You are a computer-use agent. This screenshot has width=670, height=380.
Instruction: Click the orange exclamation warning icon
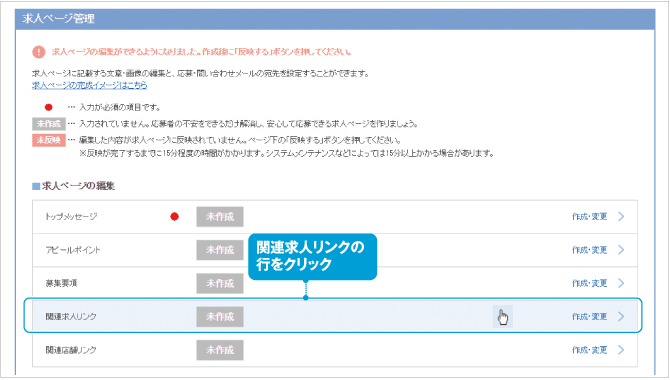[x=38, y=52]
